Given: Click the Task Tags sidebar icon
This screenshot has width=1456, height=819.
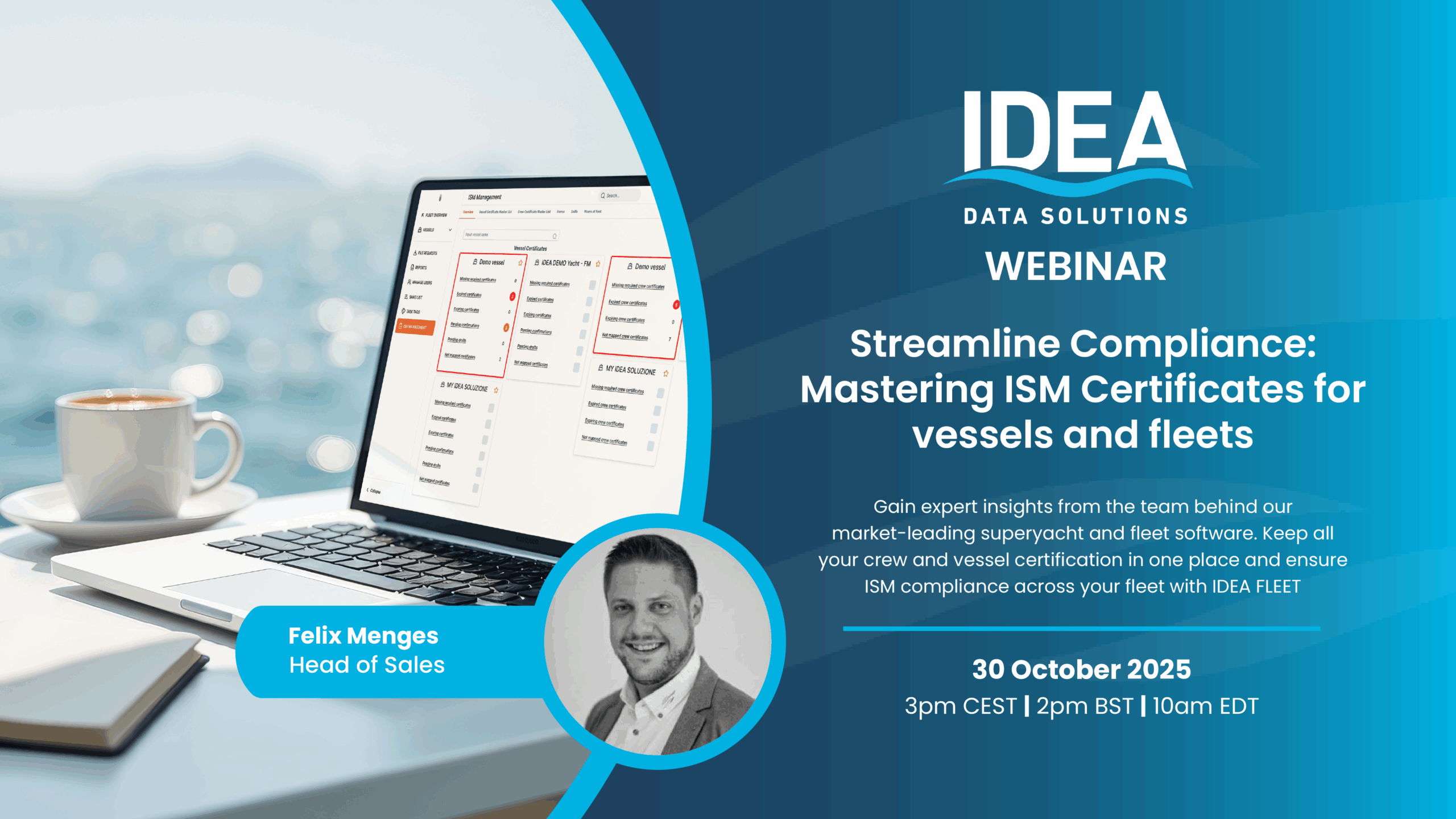Looking at the screenshot, I should [403, 311].
